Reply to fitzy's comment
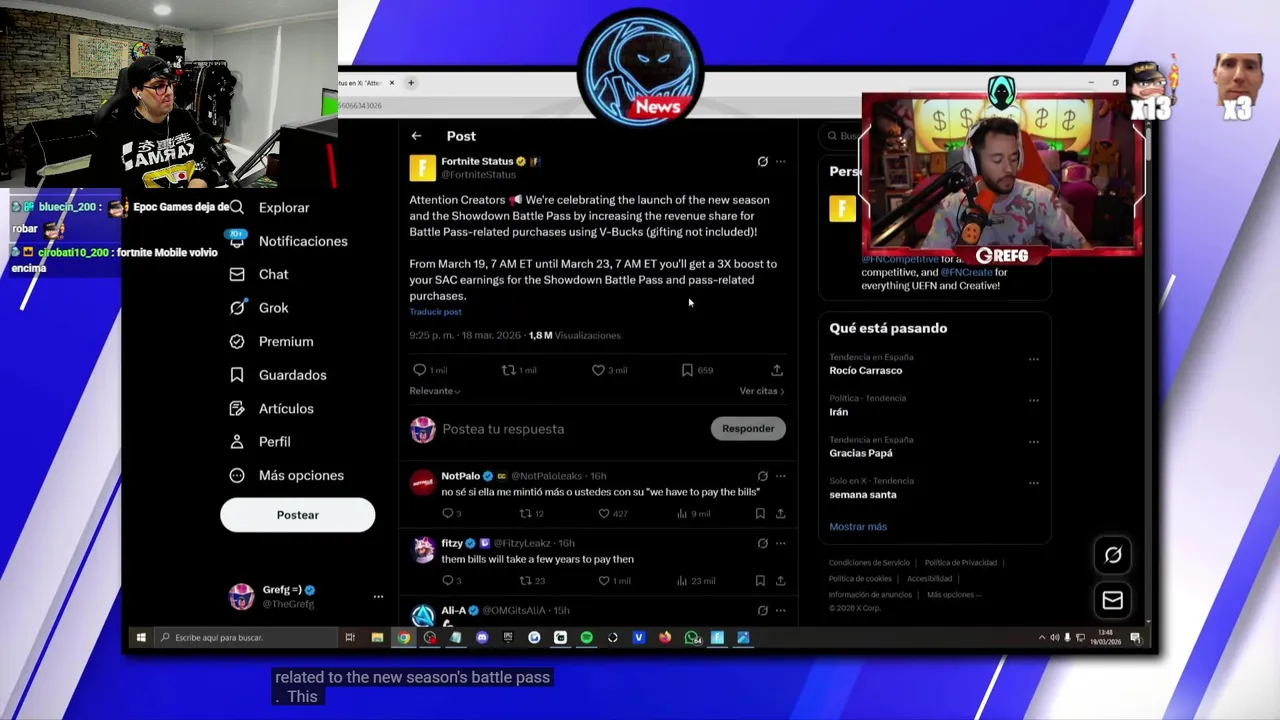Viewport: 1280px width, 720px height. 447,581
